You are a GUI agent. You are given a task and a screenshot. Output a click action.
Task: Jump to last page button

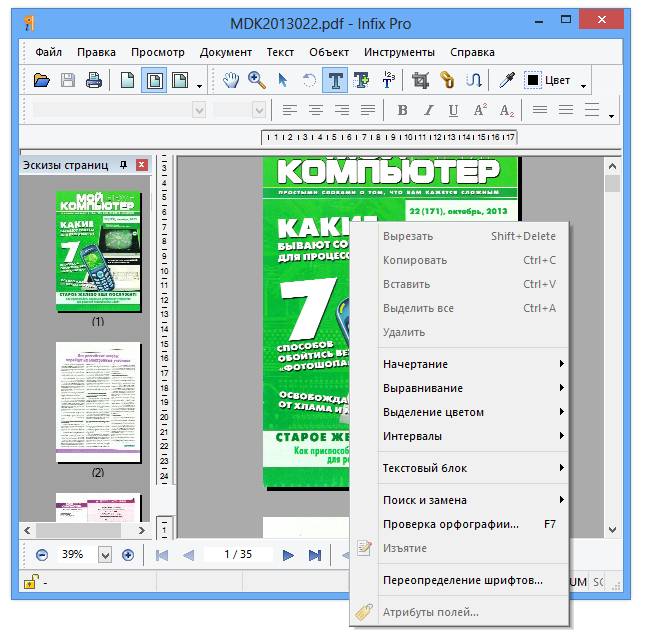click(315, 555)
